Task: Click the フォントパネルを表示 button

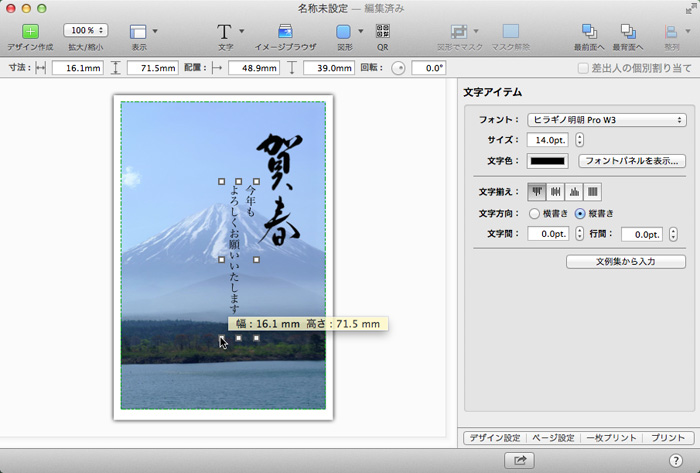Action: click(632, 160)
